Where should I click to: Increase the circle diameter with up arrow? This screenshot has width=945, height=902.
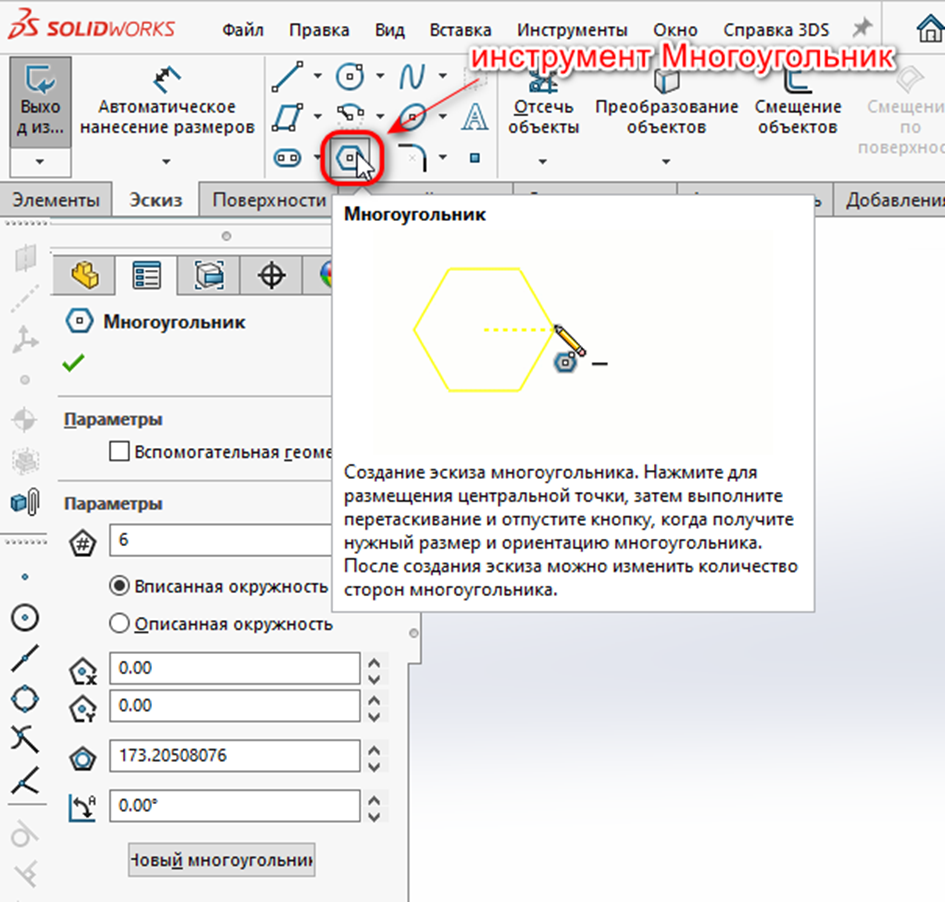(374, 751)
